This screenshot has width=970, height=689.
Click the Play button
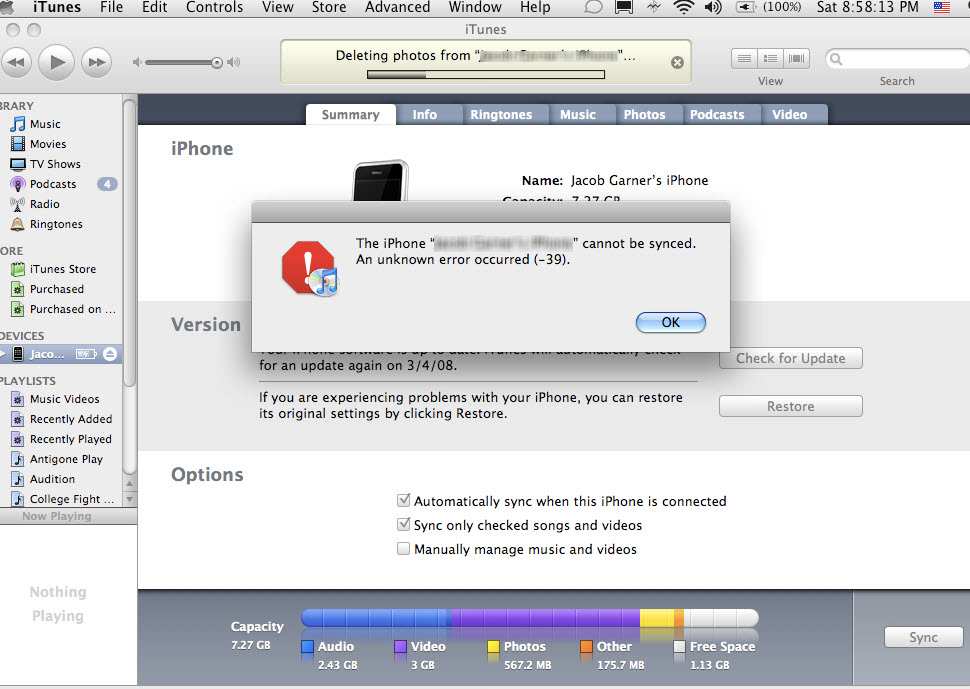click(x=56, y=62)
